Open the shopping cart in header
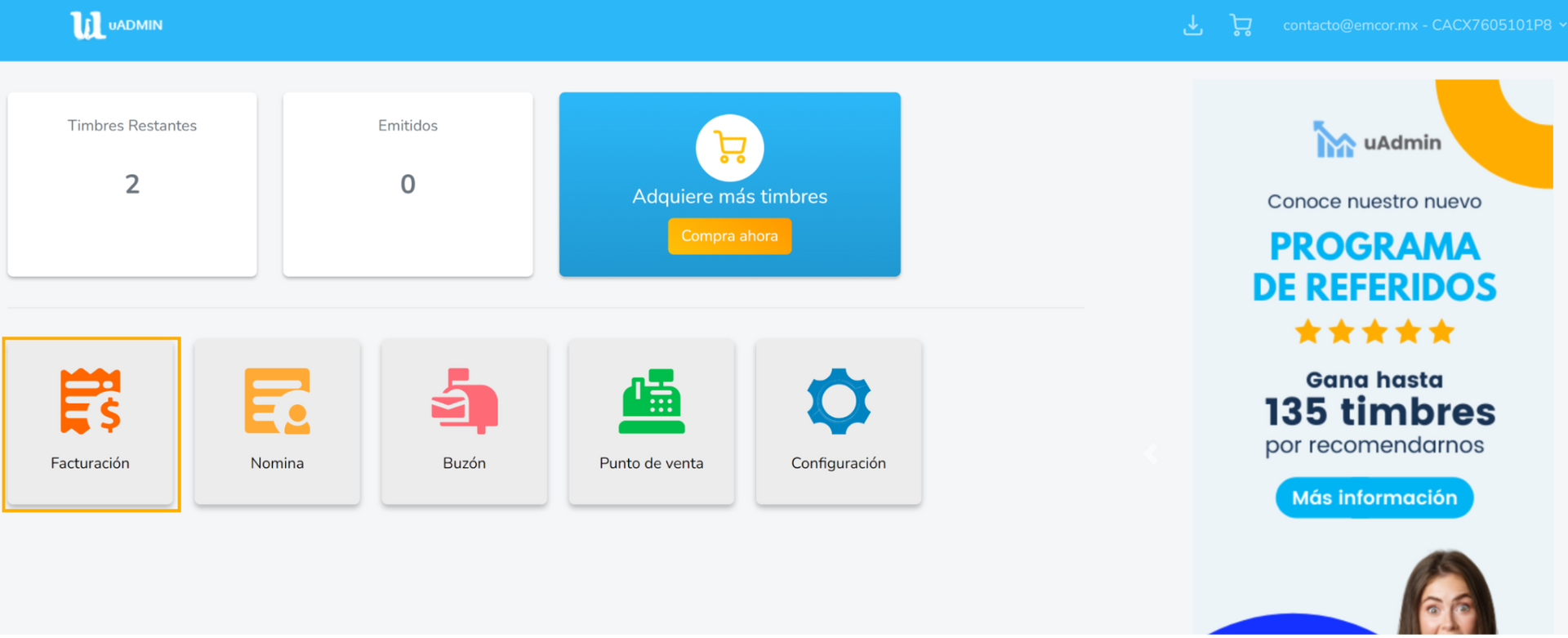 (x=1241, y=25)
